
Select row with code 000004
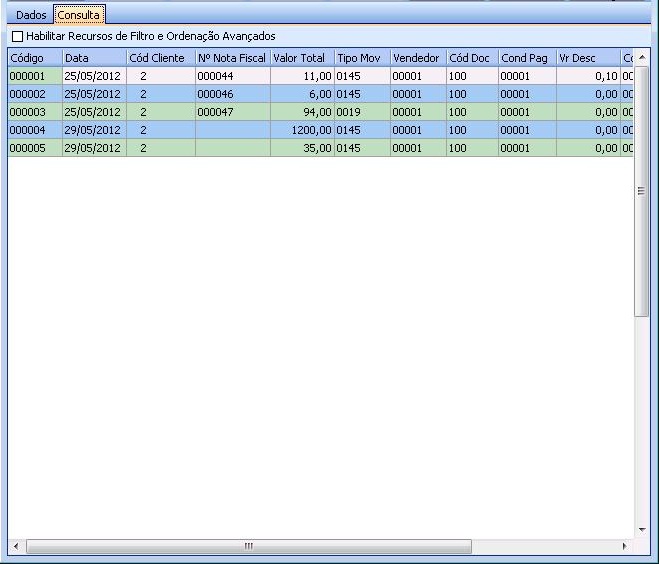pyautogui.click(x=34, y=130)
